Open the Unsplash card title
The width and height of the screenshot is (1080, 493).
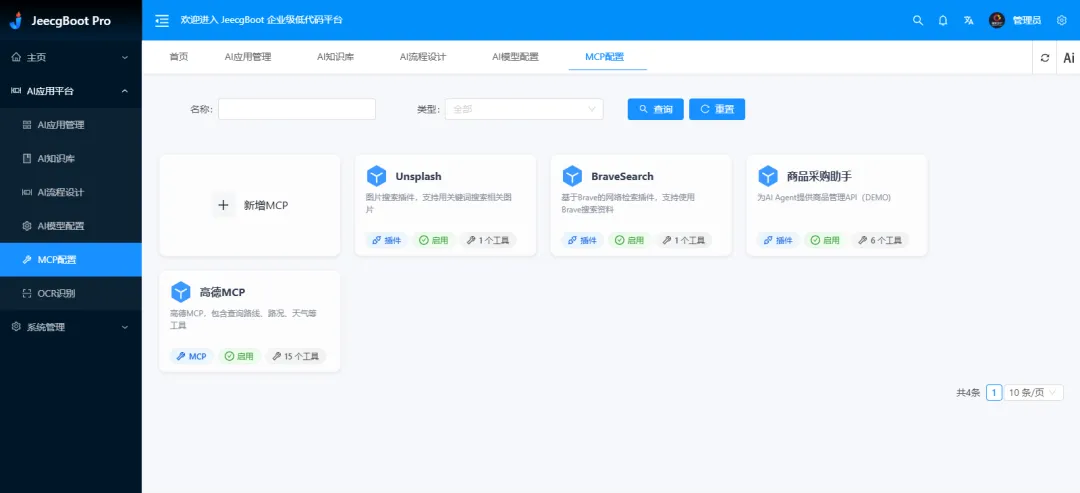419,176
